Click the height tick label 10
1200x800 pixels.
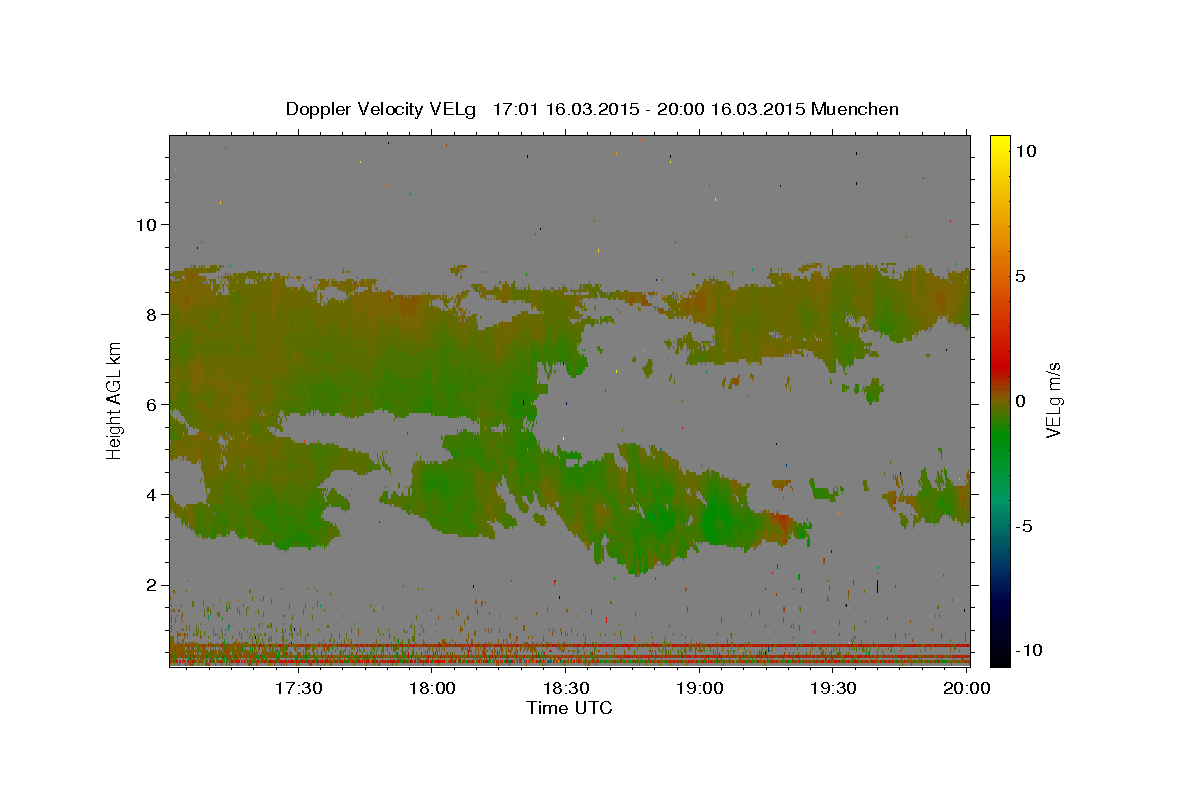point(145,224)
